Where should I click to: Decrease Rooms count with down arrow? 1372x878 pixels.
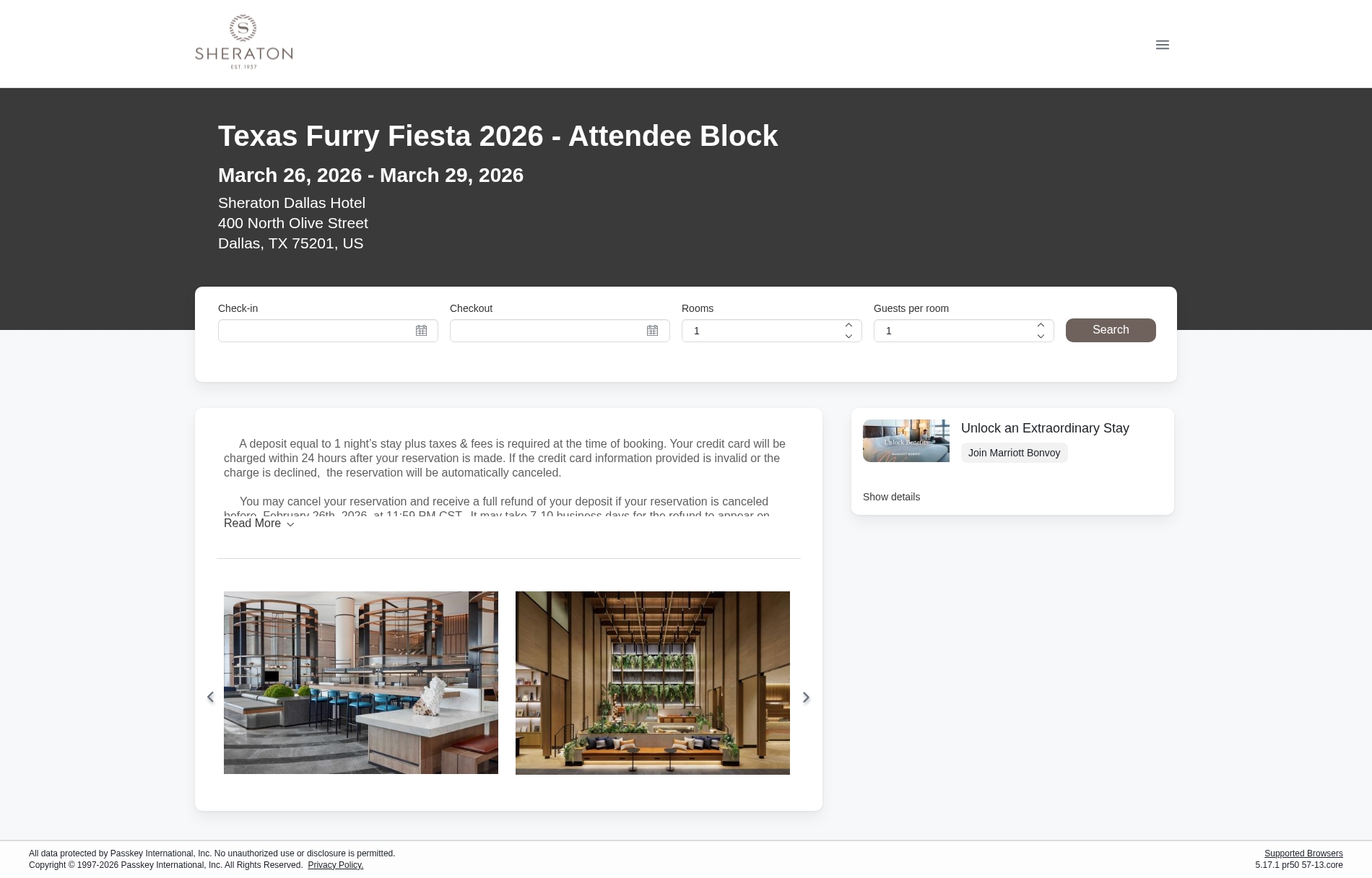click(848, 336)
